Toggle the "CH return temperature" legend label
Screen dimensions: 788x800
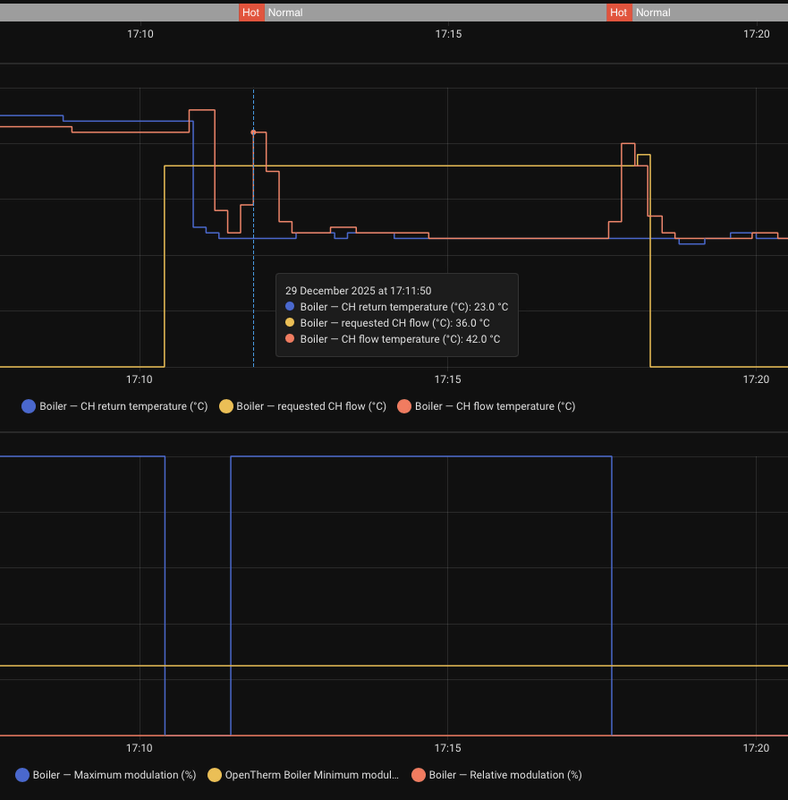coord(123,407)
